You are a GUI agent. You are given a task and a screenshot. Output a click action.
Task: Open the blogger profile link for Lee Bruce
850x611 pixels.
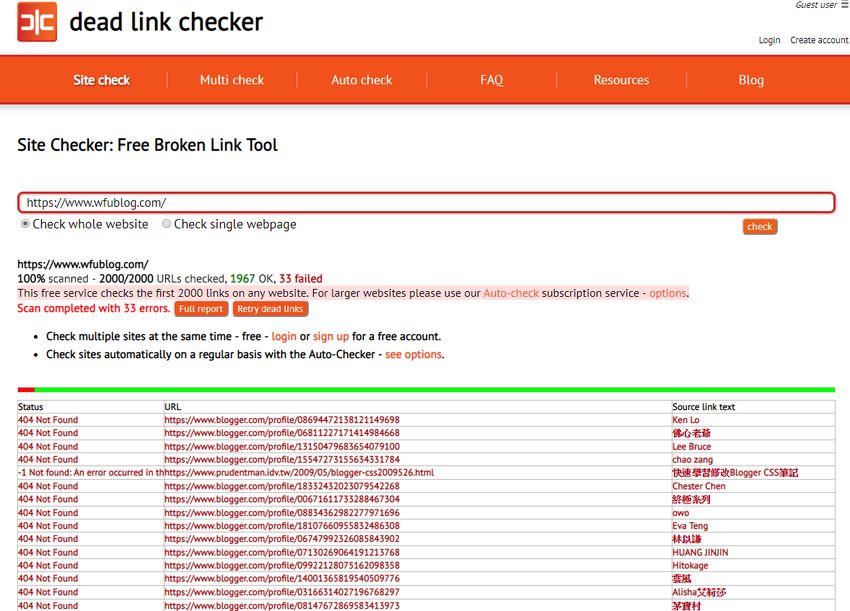point(282,446)
